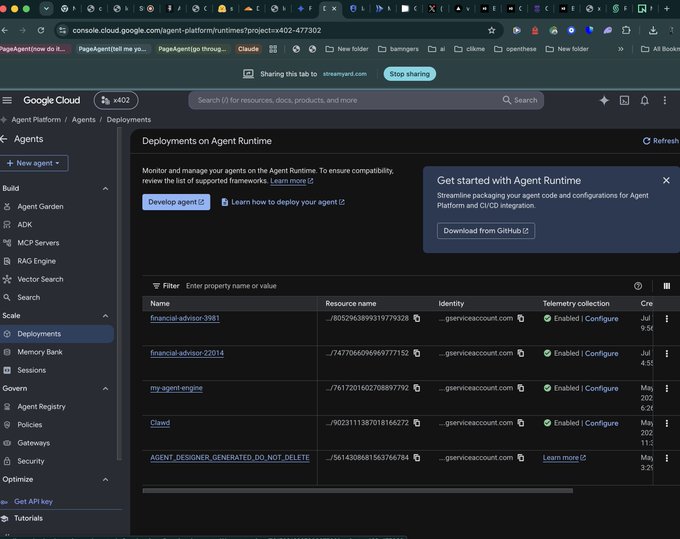Open Security in the sidebar

[x=31, y=461]
